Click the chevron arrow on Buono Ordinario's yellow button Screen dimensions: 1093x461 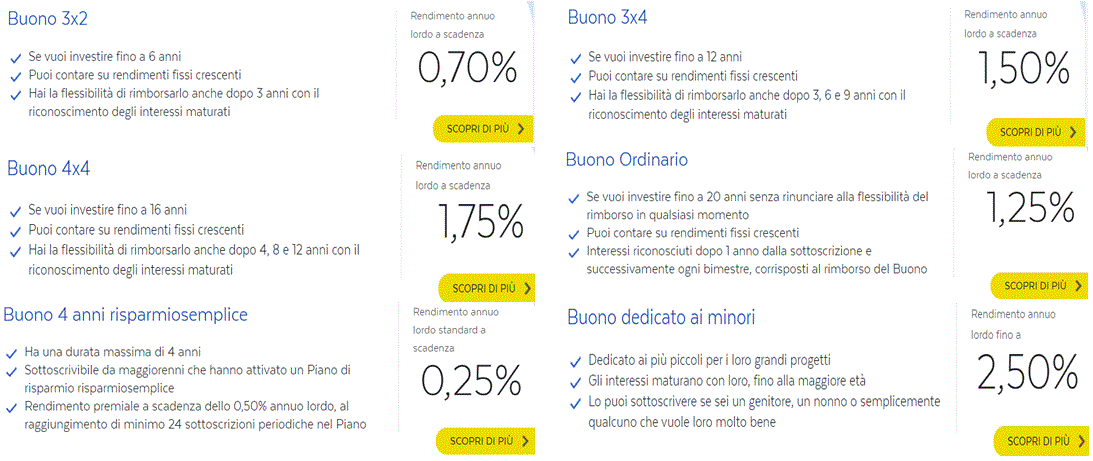tap(1077, 286)
